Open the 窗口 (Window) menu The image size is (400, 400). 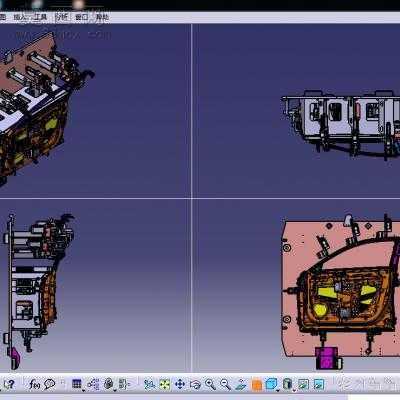coord(82,17)
